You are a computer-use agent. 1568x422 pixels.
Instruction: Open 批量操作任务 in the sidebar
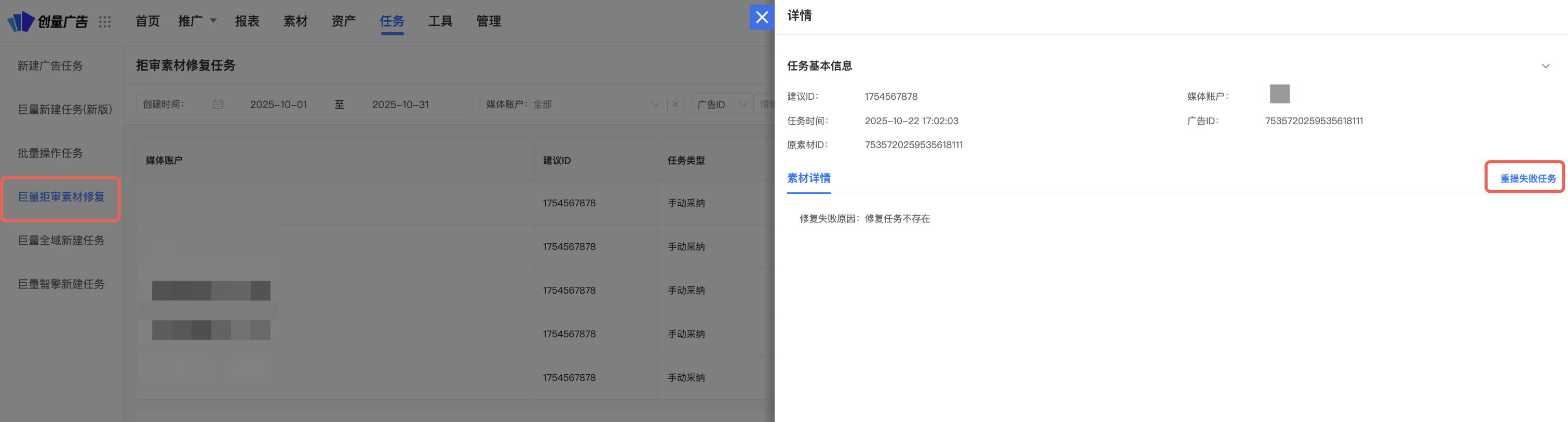[x=50, y=153]
